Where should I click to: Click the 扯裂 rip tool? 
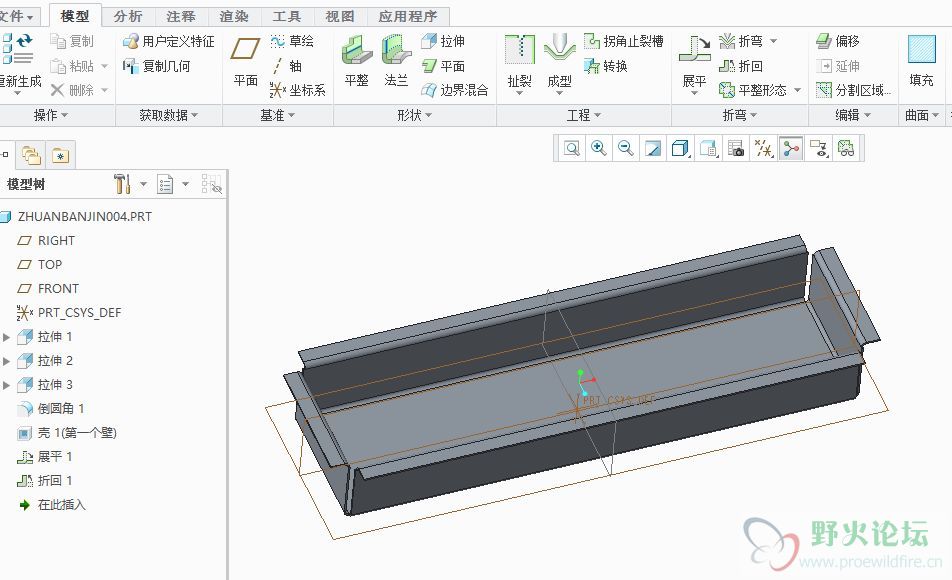tap(519, 60)
